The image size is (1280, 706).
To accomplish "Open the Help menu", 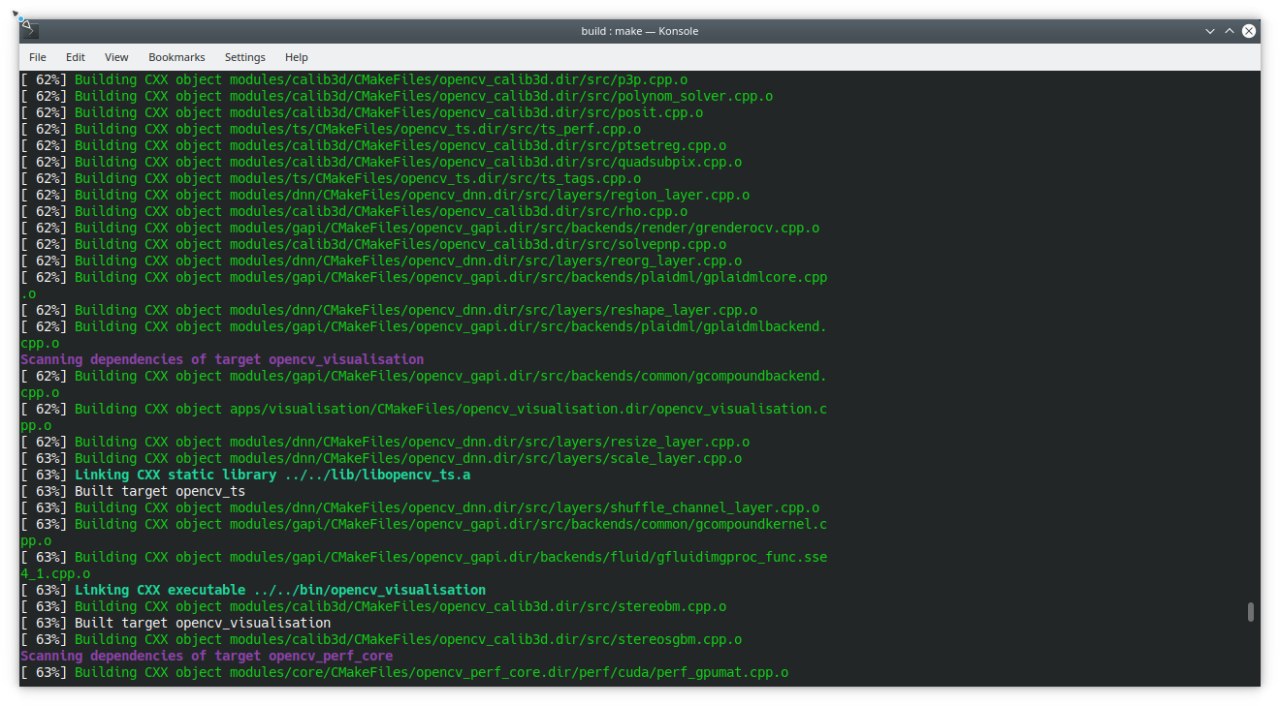I will point(296,57).
